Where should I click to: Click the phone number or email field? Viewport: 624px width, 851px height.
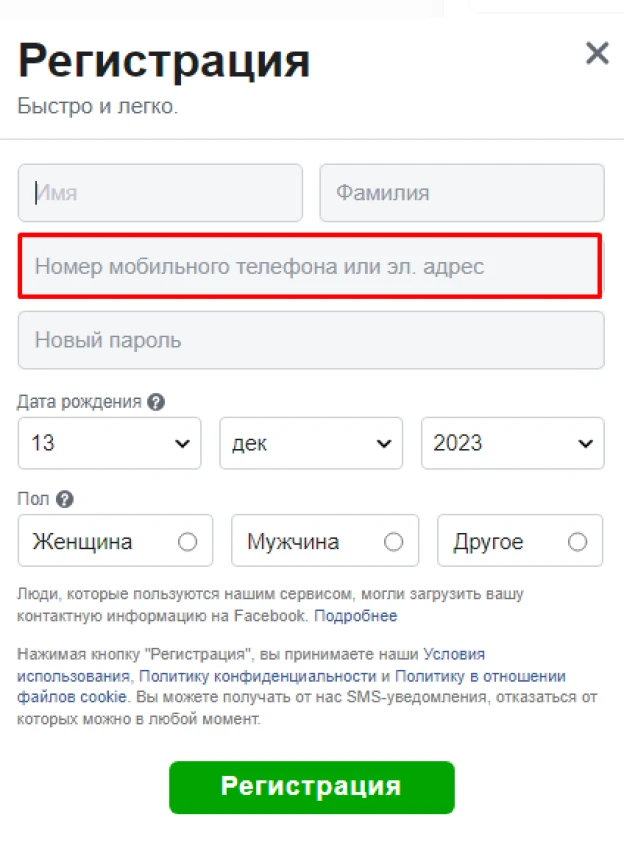(x=310, y=266)
